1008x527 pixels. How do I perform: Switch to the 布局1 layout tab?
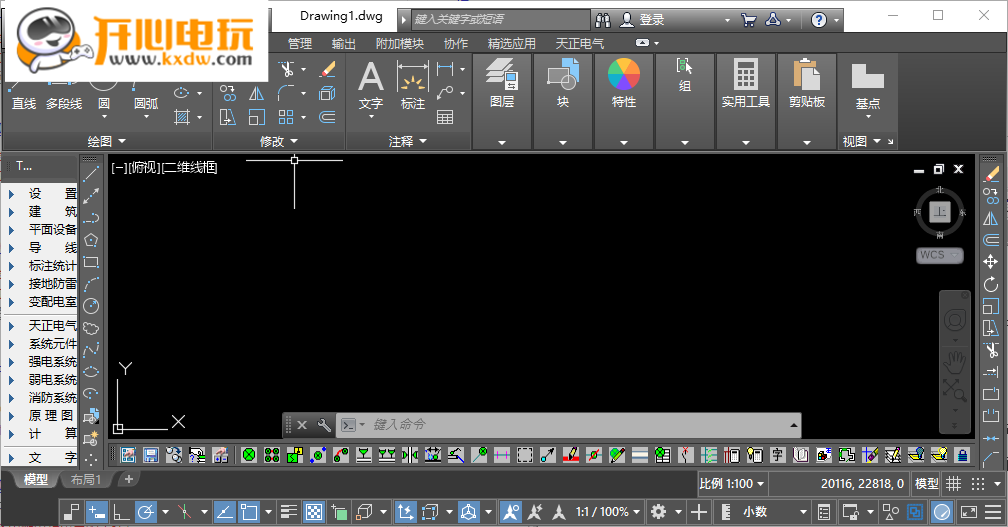[x=85, y=480]
